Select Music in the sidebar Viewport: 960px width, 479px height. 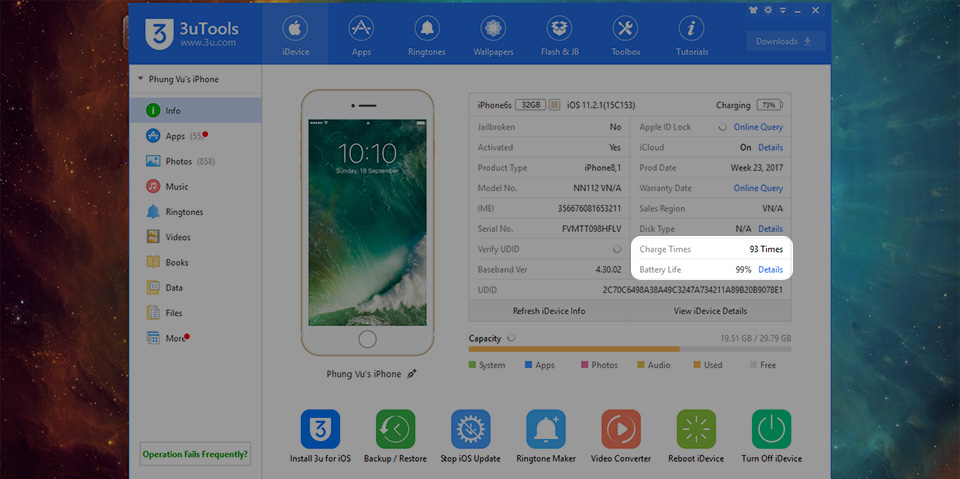(195, 186)
